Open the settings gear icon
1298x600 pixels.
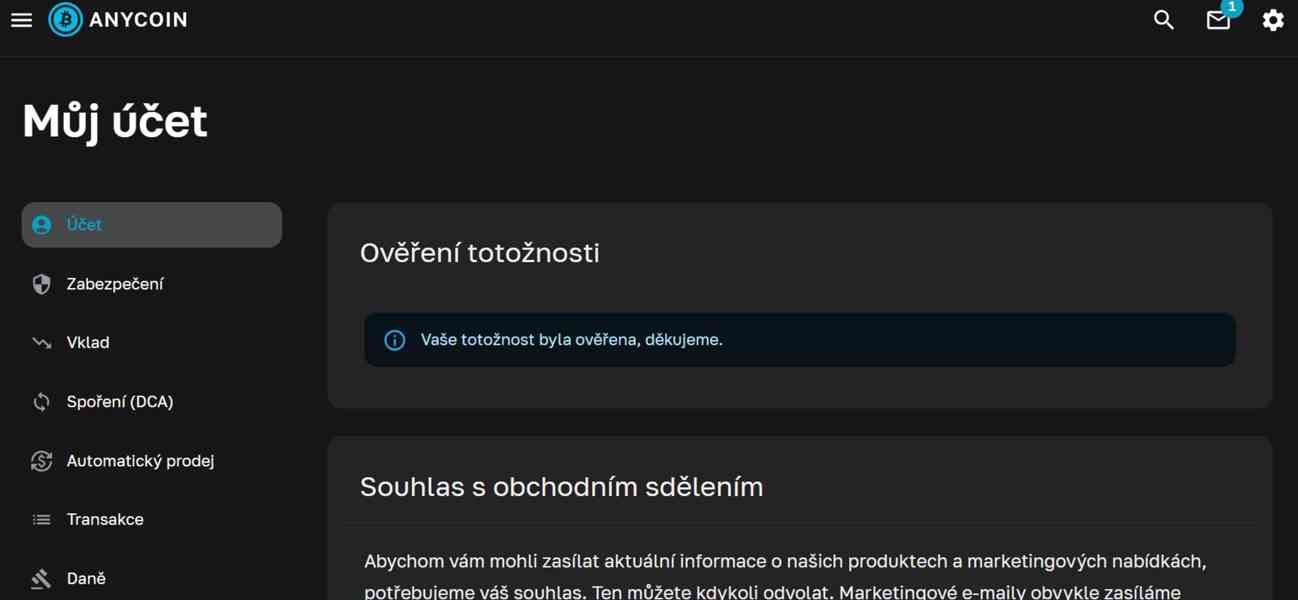(x=1272, y=20)
